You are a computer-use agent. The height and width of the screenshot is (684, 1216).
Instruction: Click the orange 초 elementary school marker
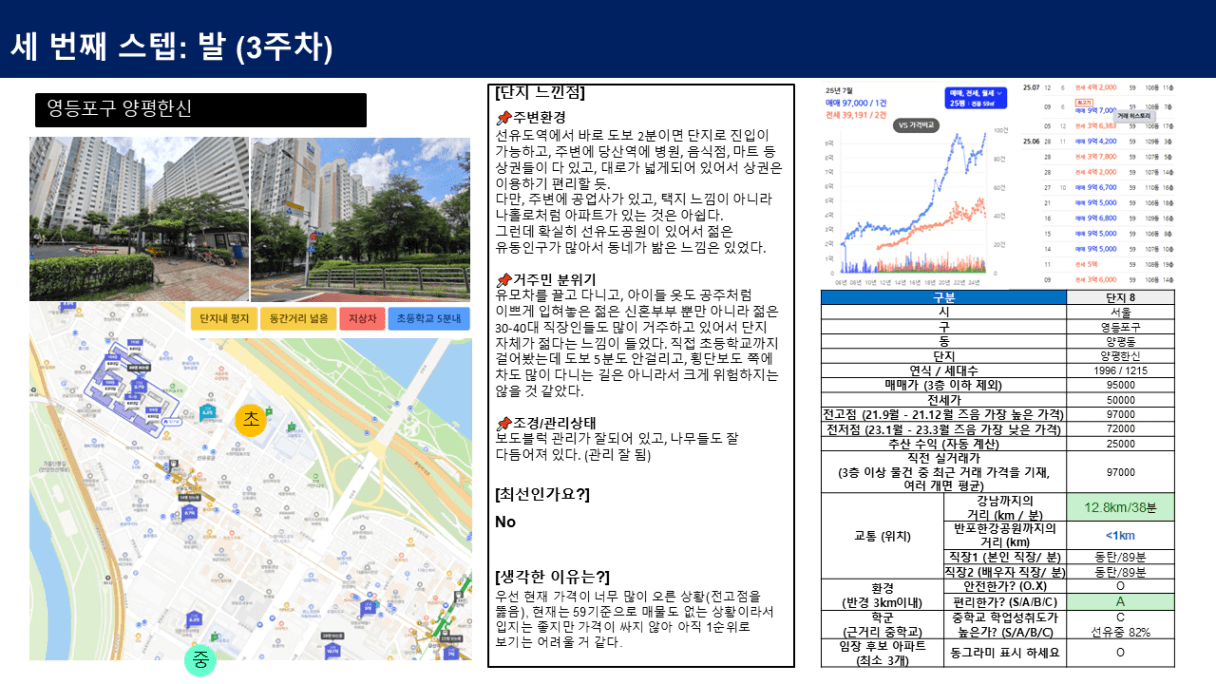click(x=250, y=421)
